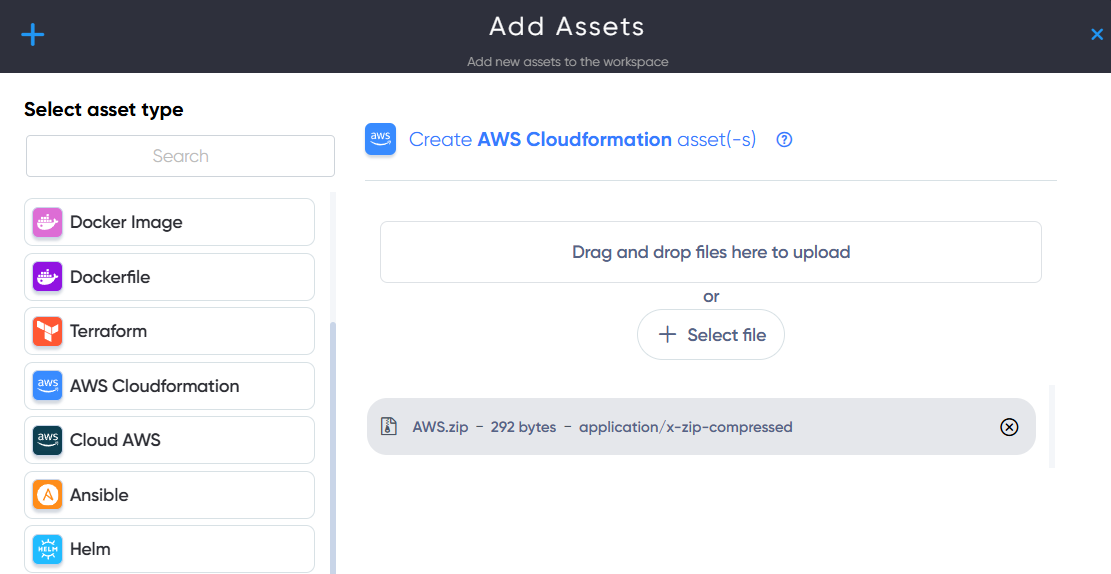Open the help question mark icon

click(x=784, y=140)
